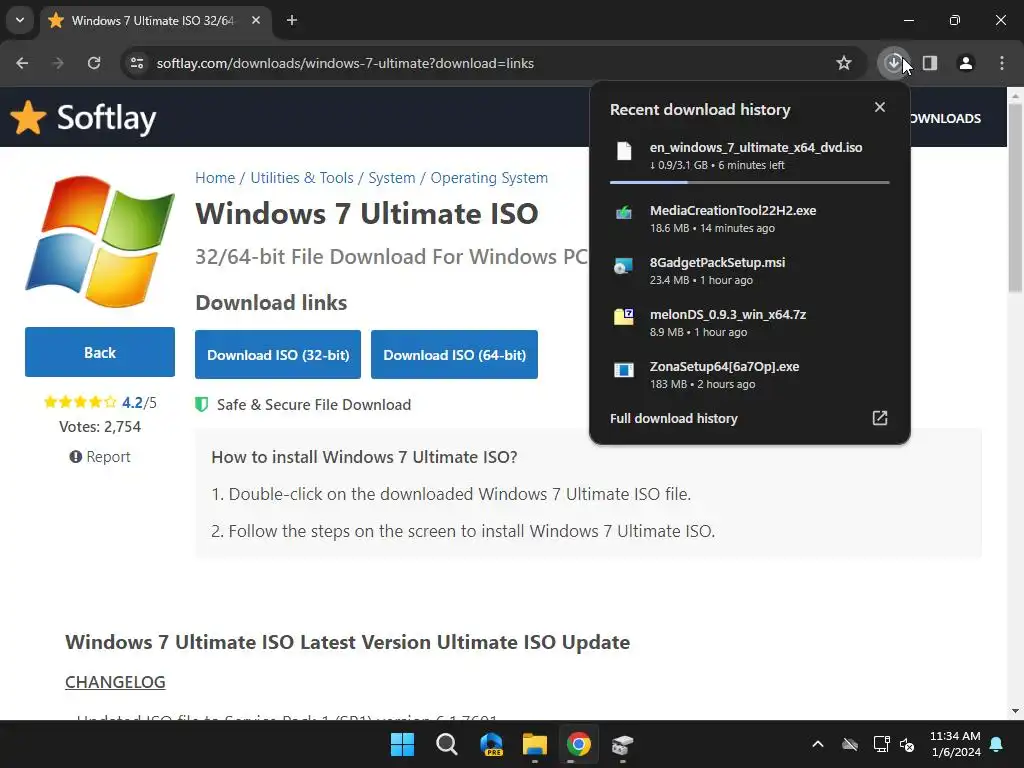Click the scrollbar down arrow
The image size is (1024, 768).
pos(1015,711)
